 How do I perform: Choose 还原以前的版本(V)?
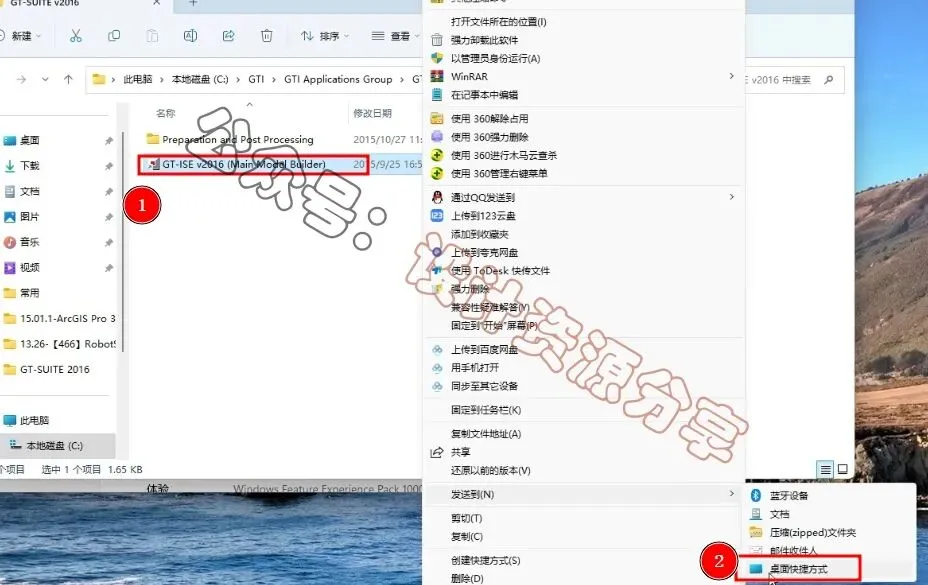click(491, 471)
